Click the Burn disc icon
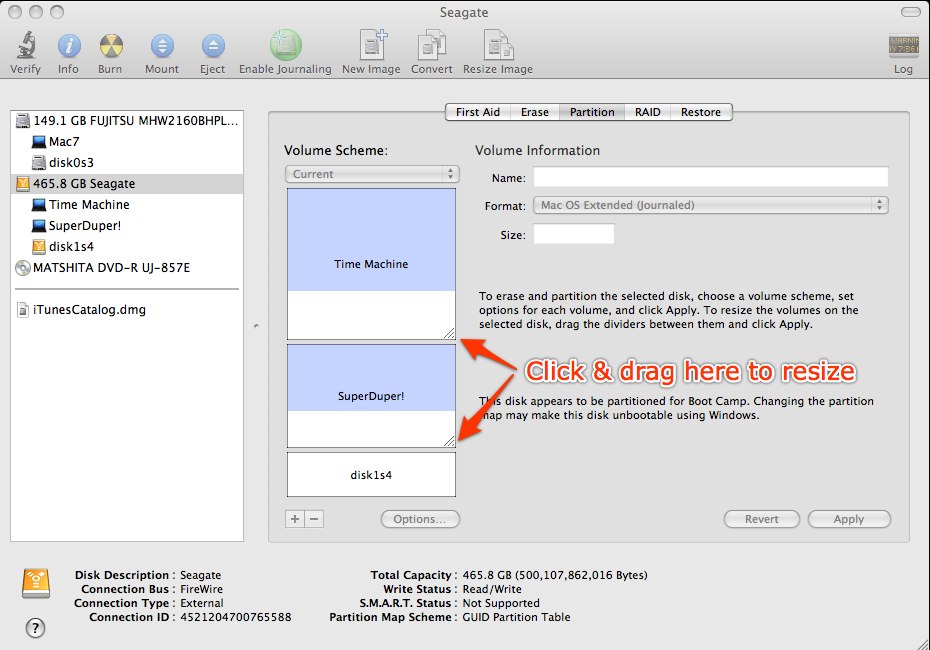 click(111, 46)
